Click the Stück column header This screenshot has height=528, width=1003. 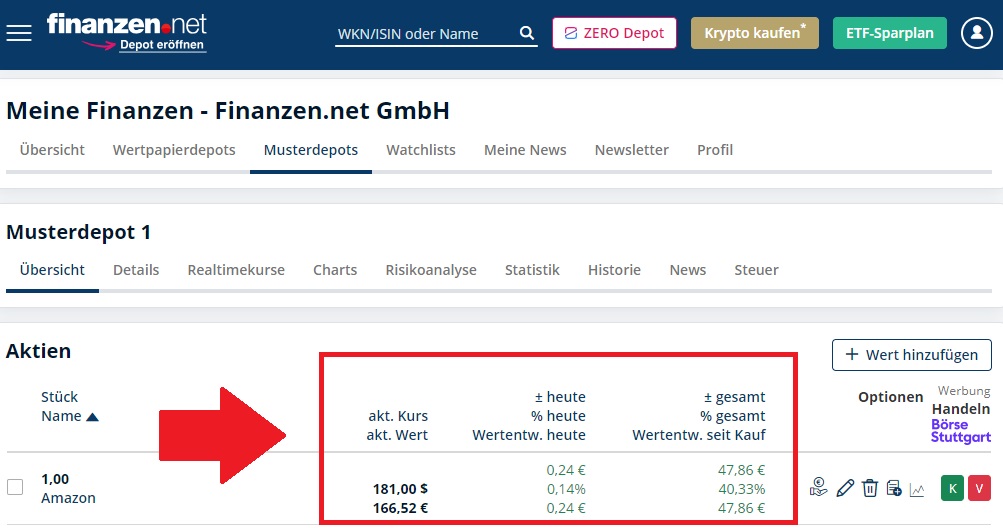click(x=59, y=397)
